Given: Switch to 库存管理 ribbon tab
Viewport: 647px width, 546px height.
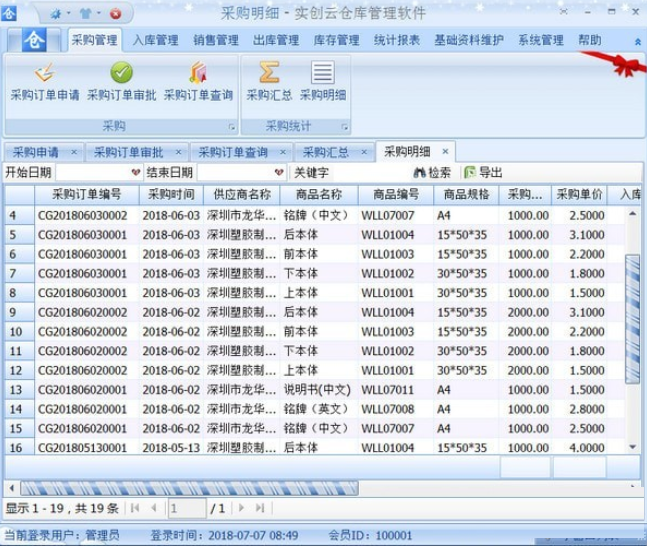Looking at the screenshot, I should [336, 40].
